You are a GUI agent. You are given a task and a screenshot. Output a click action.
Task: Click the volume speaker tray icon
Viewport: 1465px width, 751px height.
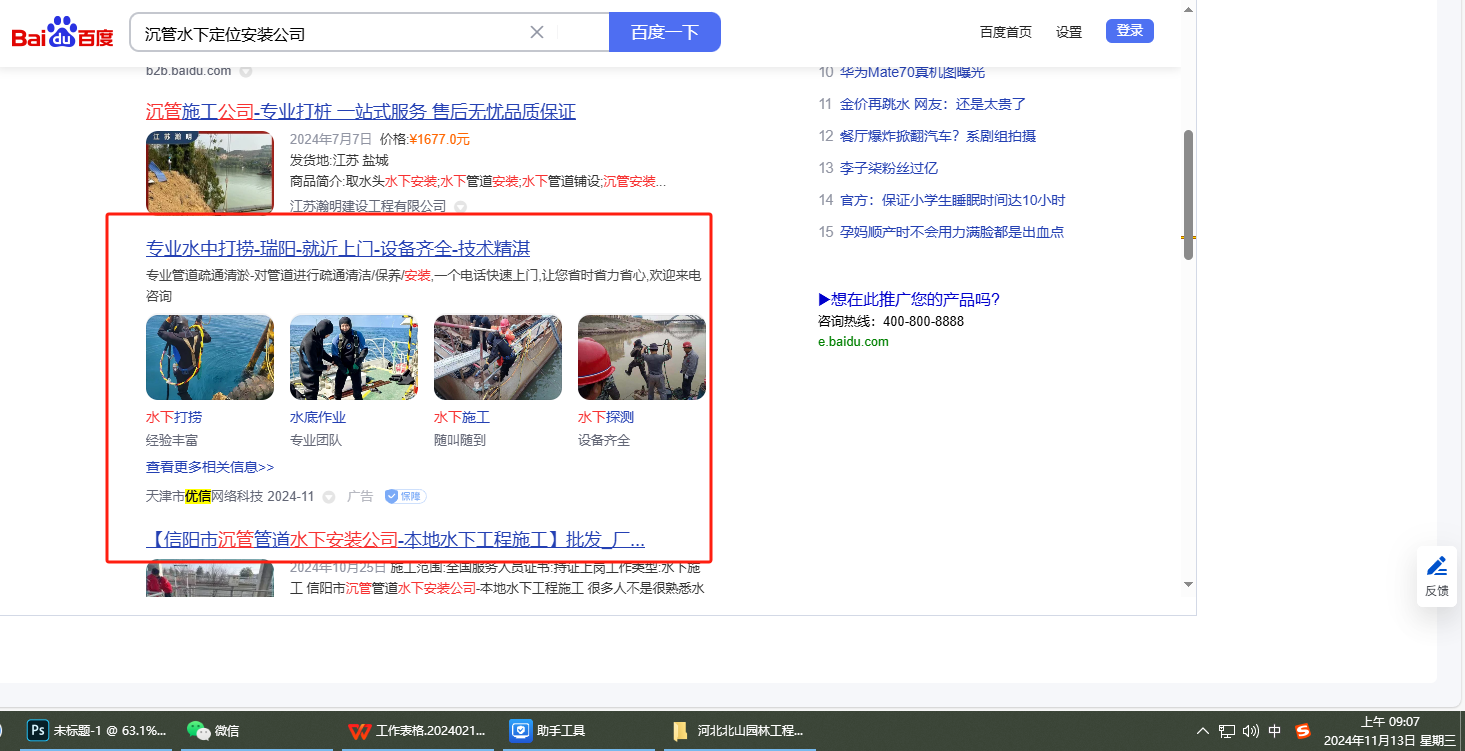tap(1250, 731)
